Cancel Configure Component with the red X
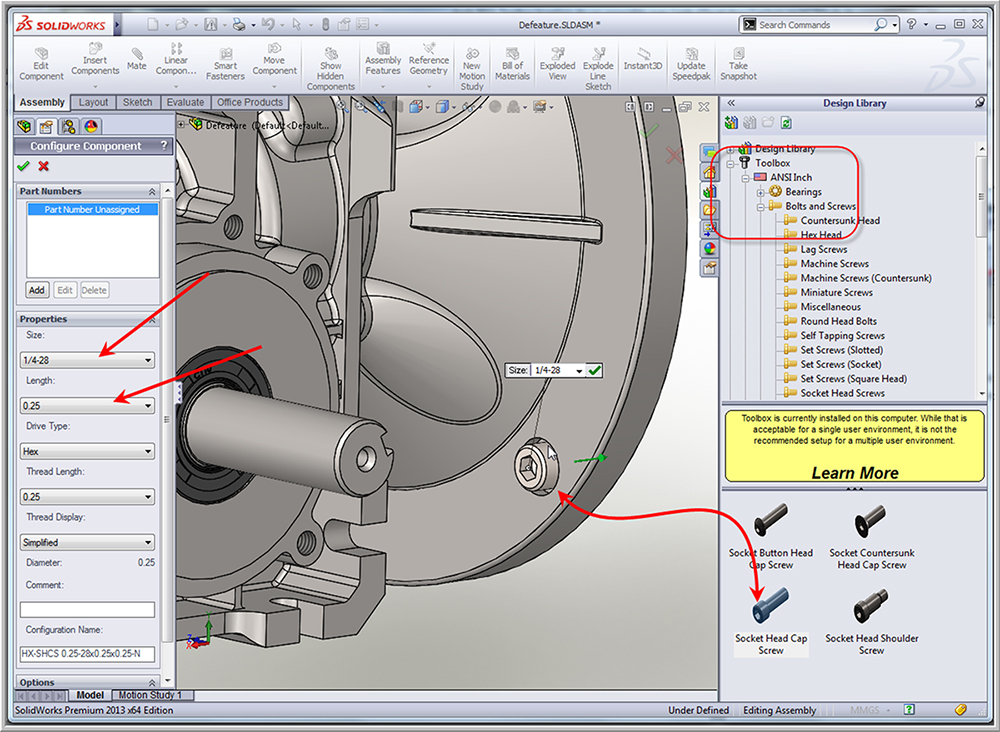 pos(41,166)
